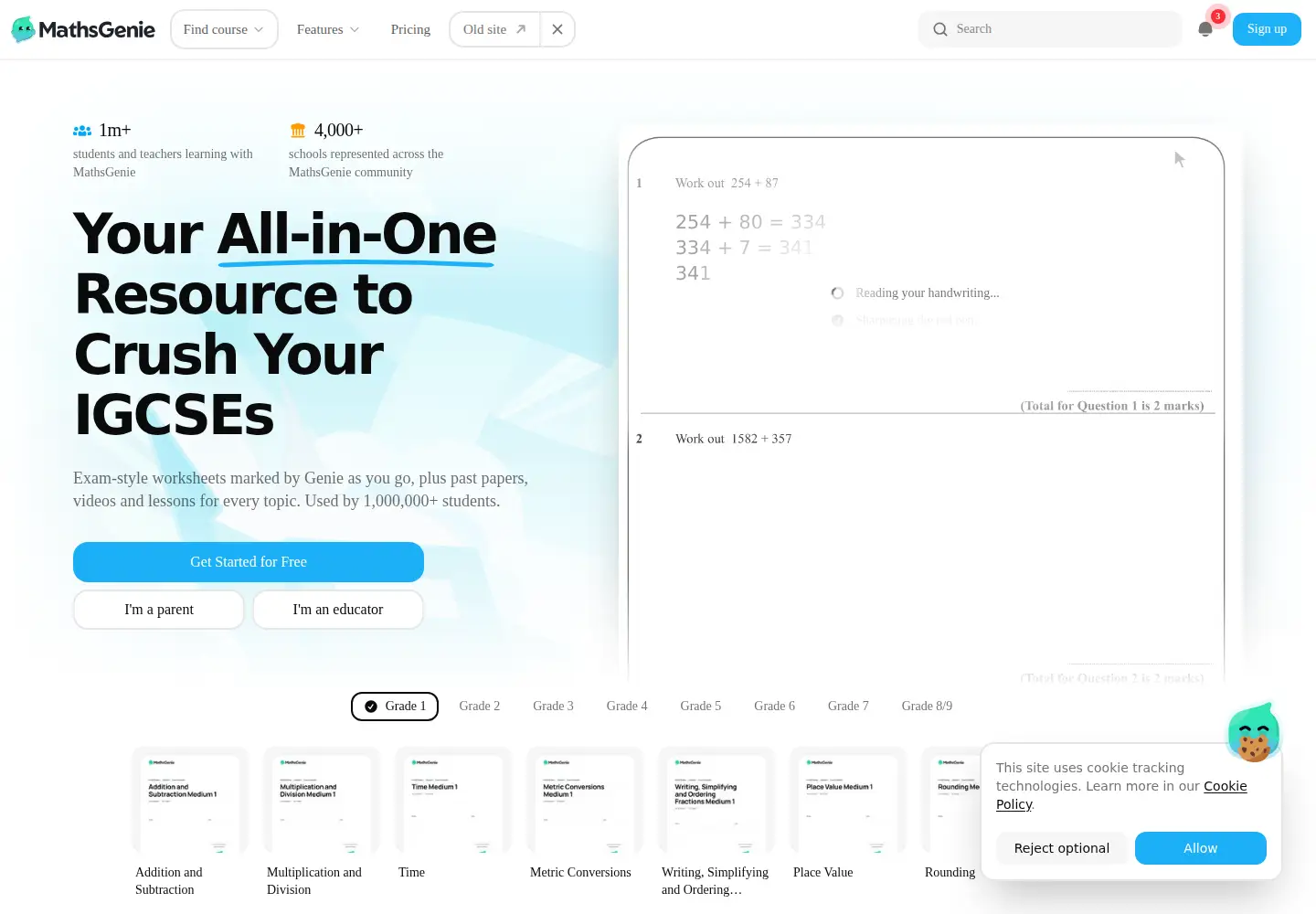Open the Old site link
1316x914 pixels.
point(494,29)
